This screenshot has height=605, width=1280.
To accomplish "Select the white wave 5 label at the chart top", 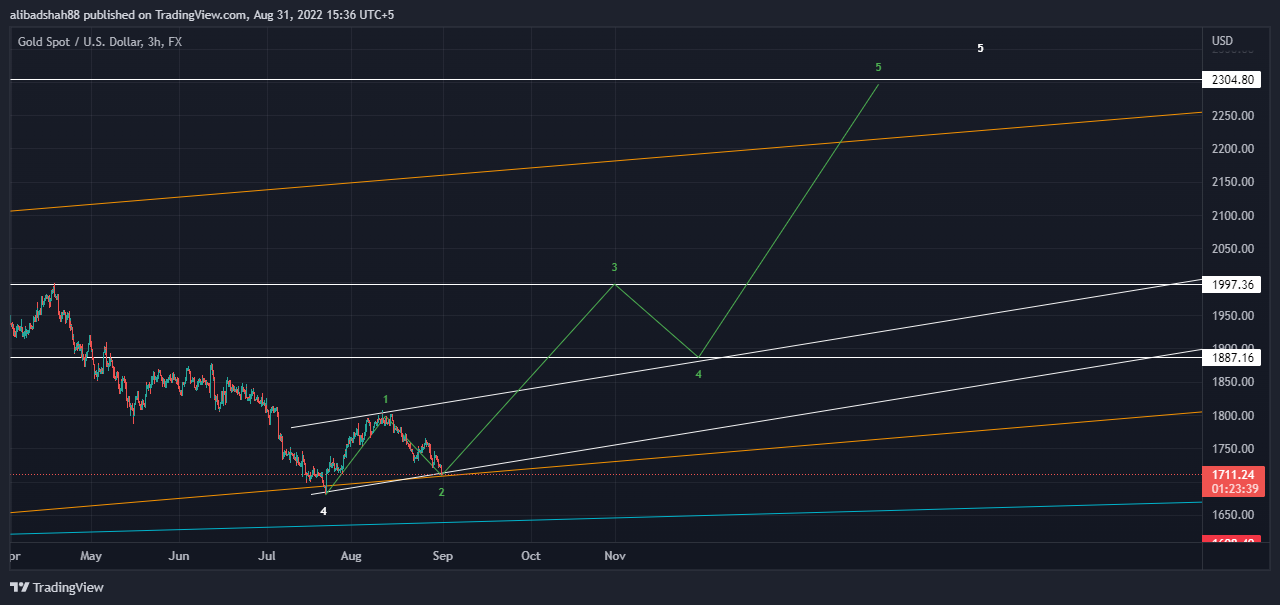I will (981, 48).
